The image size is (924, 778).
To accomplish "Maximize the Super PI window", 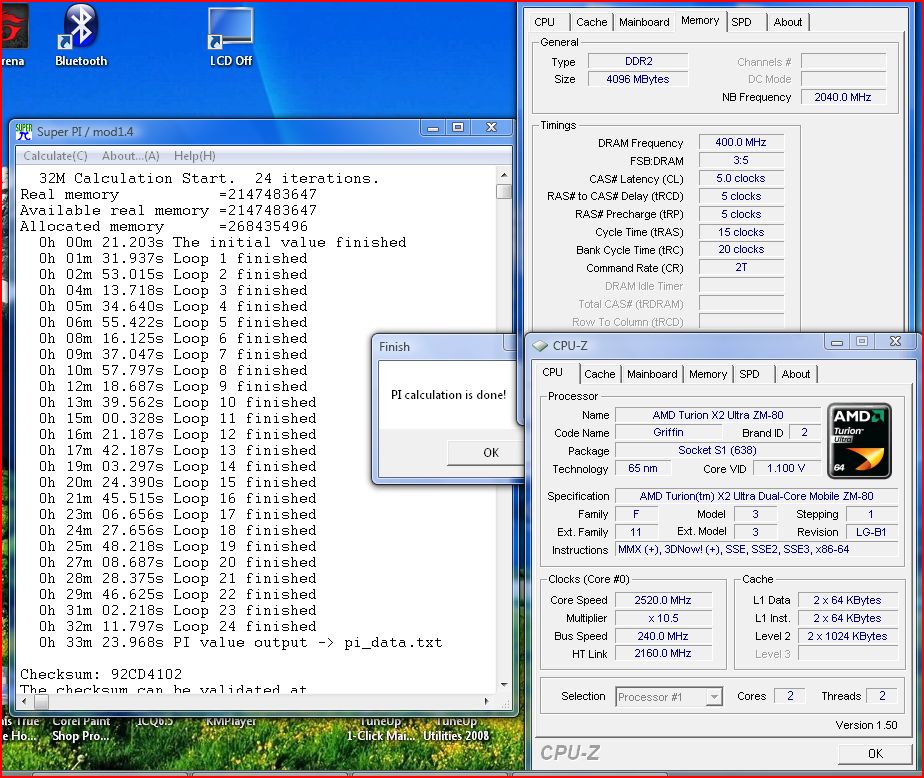I will click(458, 127).
